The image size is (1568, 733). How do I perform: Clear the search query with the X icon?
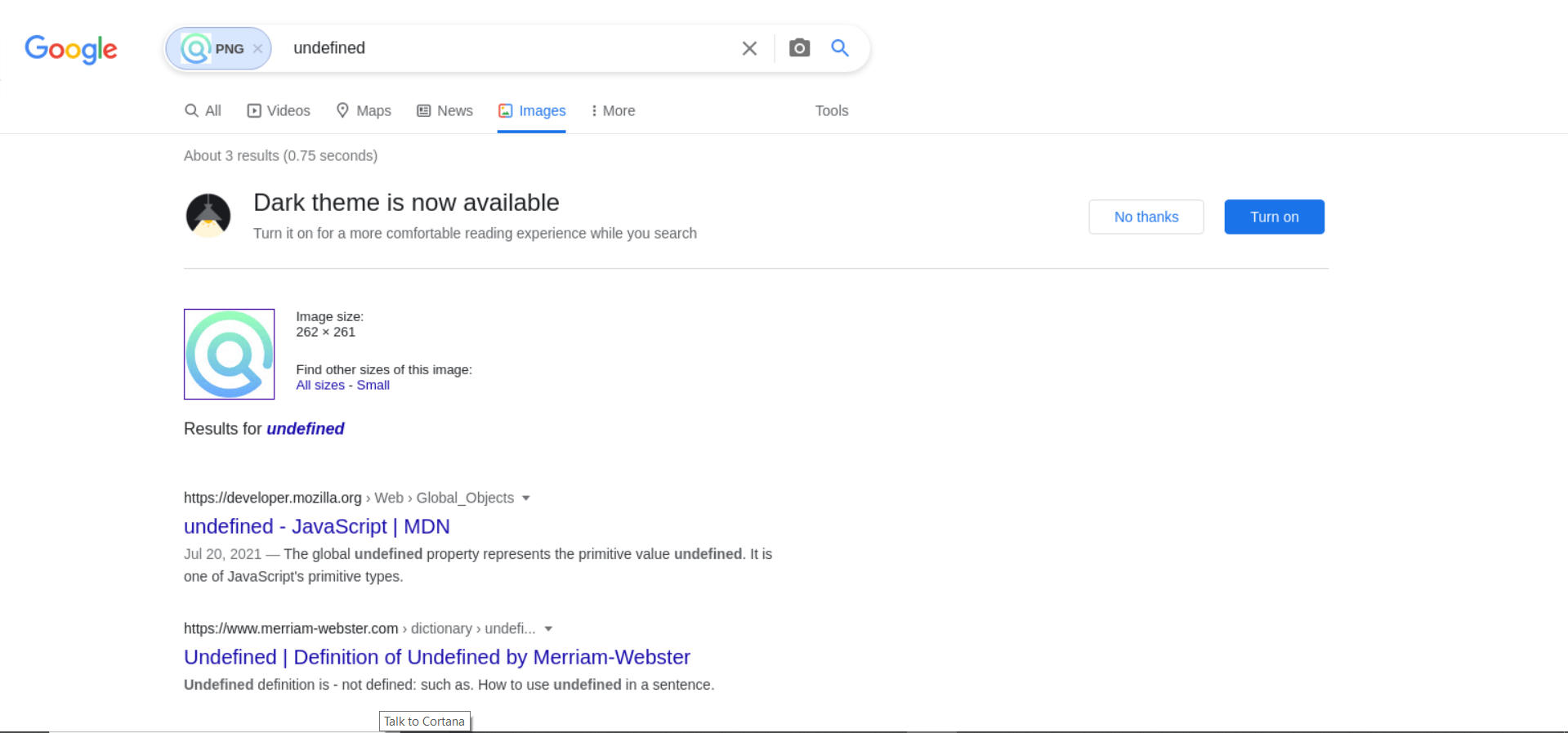click(x=749, y=48)
